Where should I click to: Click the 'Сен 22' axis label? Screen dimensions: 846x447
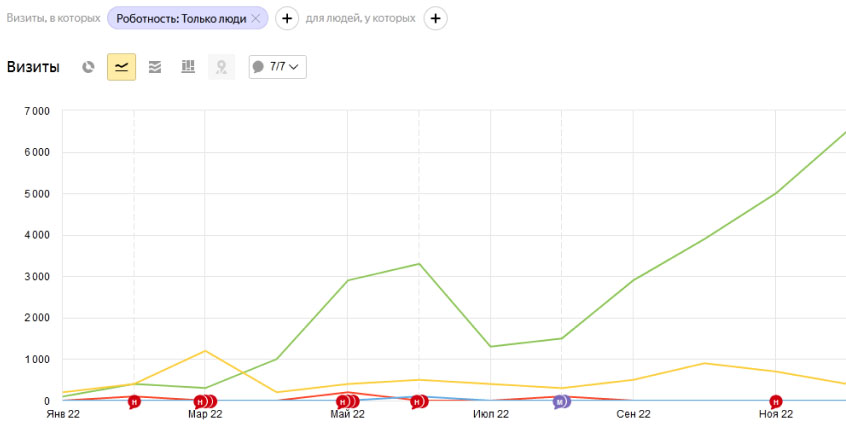coord(633,414)
